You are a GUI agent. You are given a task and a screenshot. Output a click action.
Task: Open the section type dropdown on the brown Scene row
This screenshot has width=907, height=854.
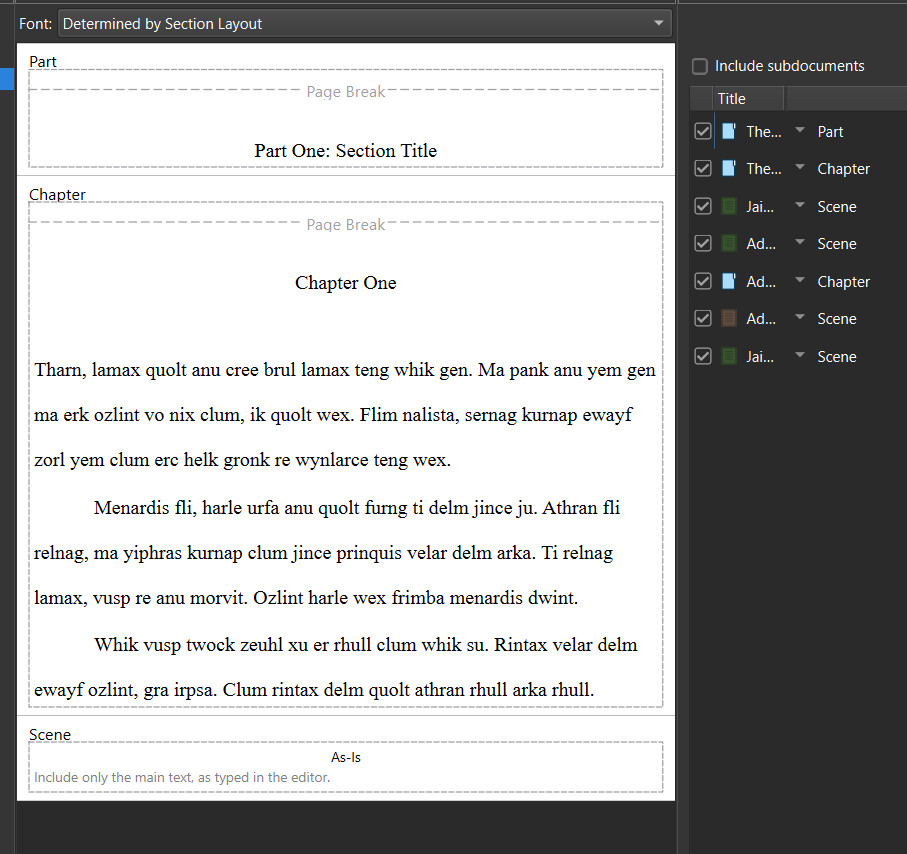tap(800, 319)
